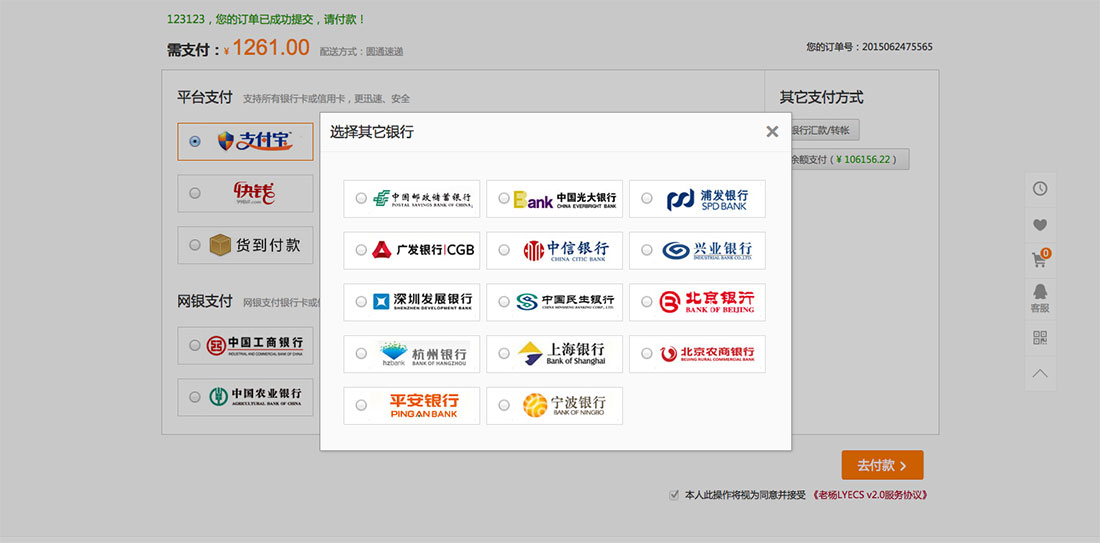The height and width of the screenshot is (543, 1100).
Task: Select China Minsheng Bank radio button
Action: pyautogui.click(x=504, y=302)
